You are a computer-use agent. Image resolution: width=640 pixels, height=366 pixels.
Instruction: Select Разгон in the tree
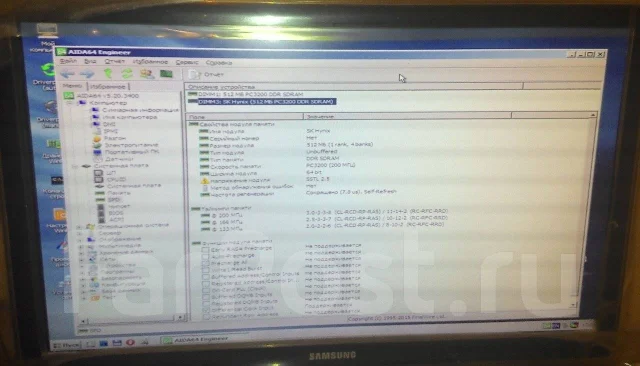(x=115, y=138)
